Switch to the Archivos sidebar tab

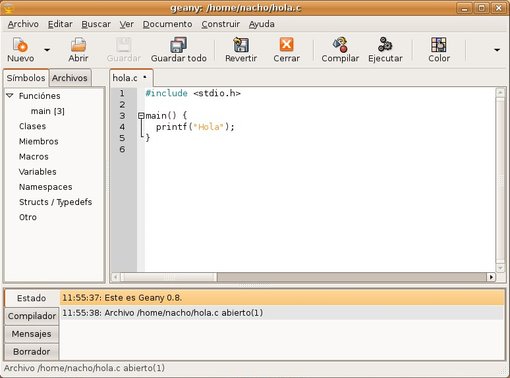tap(70, 78)
